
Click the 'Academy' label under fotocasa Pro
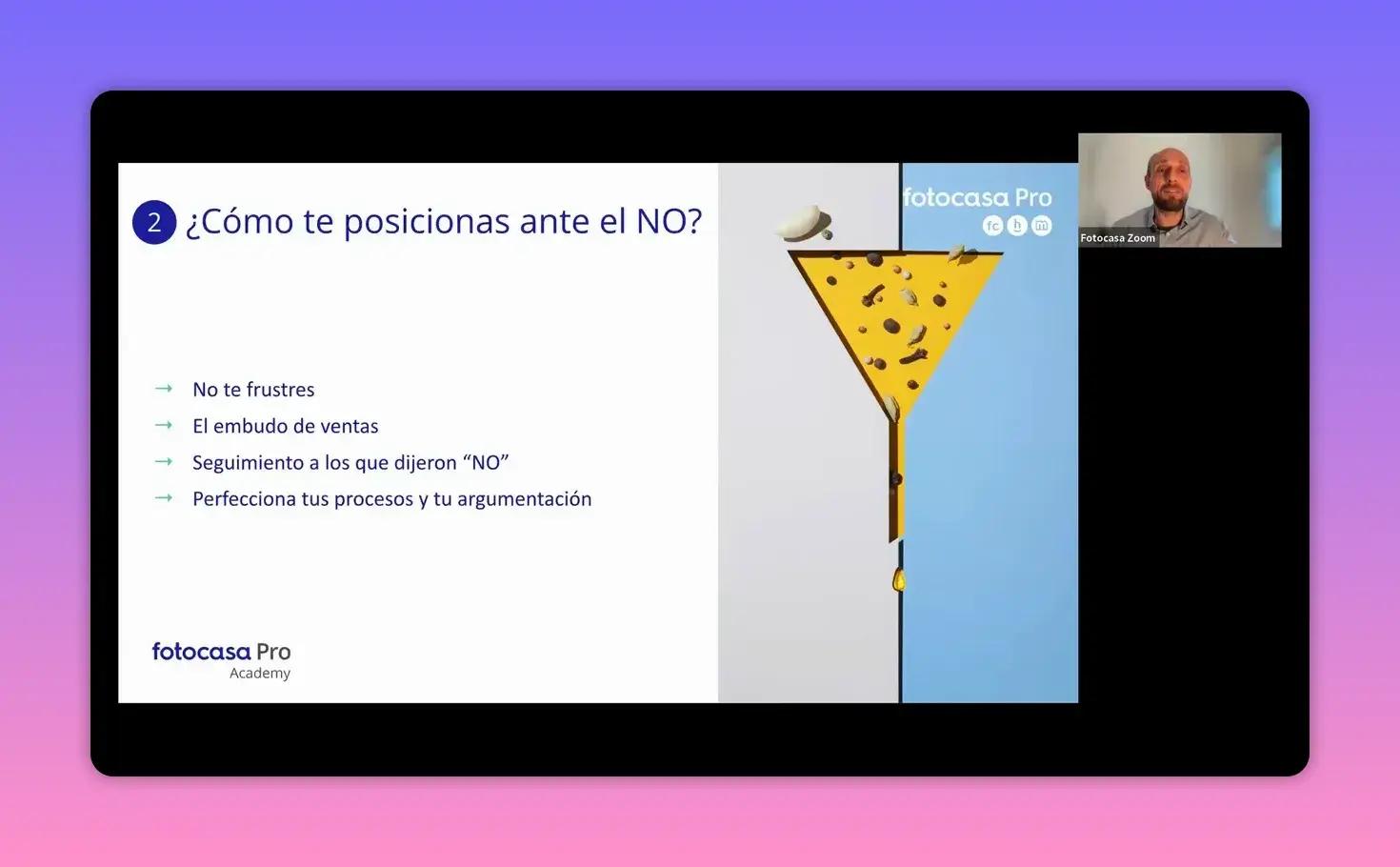click(260, 673)
